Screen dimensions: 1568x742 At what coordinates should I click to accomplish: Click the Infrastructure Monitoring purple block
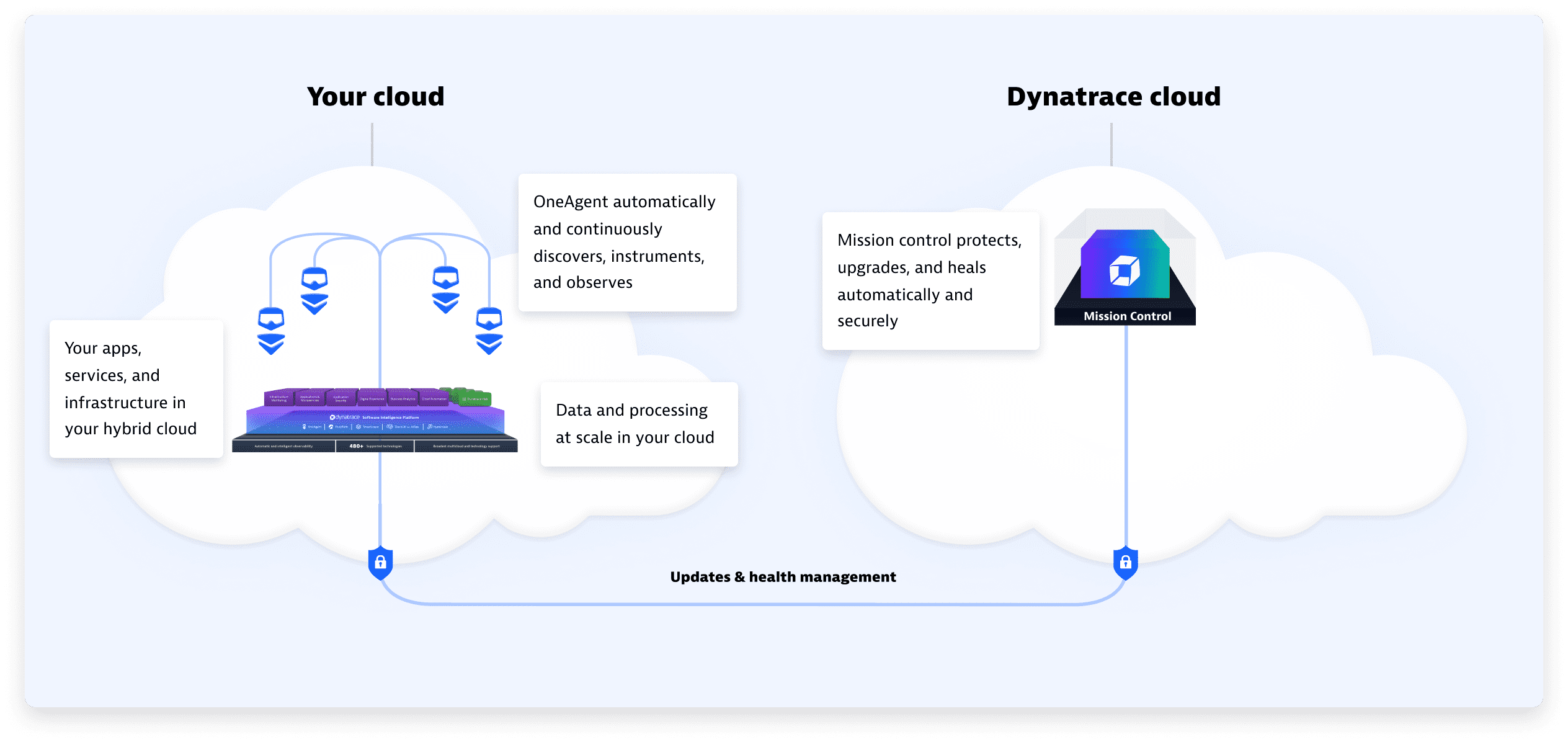[x=279, y=398]
